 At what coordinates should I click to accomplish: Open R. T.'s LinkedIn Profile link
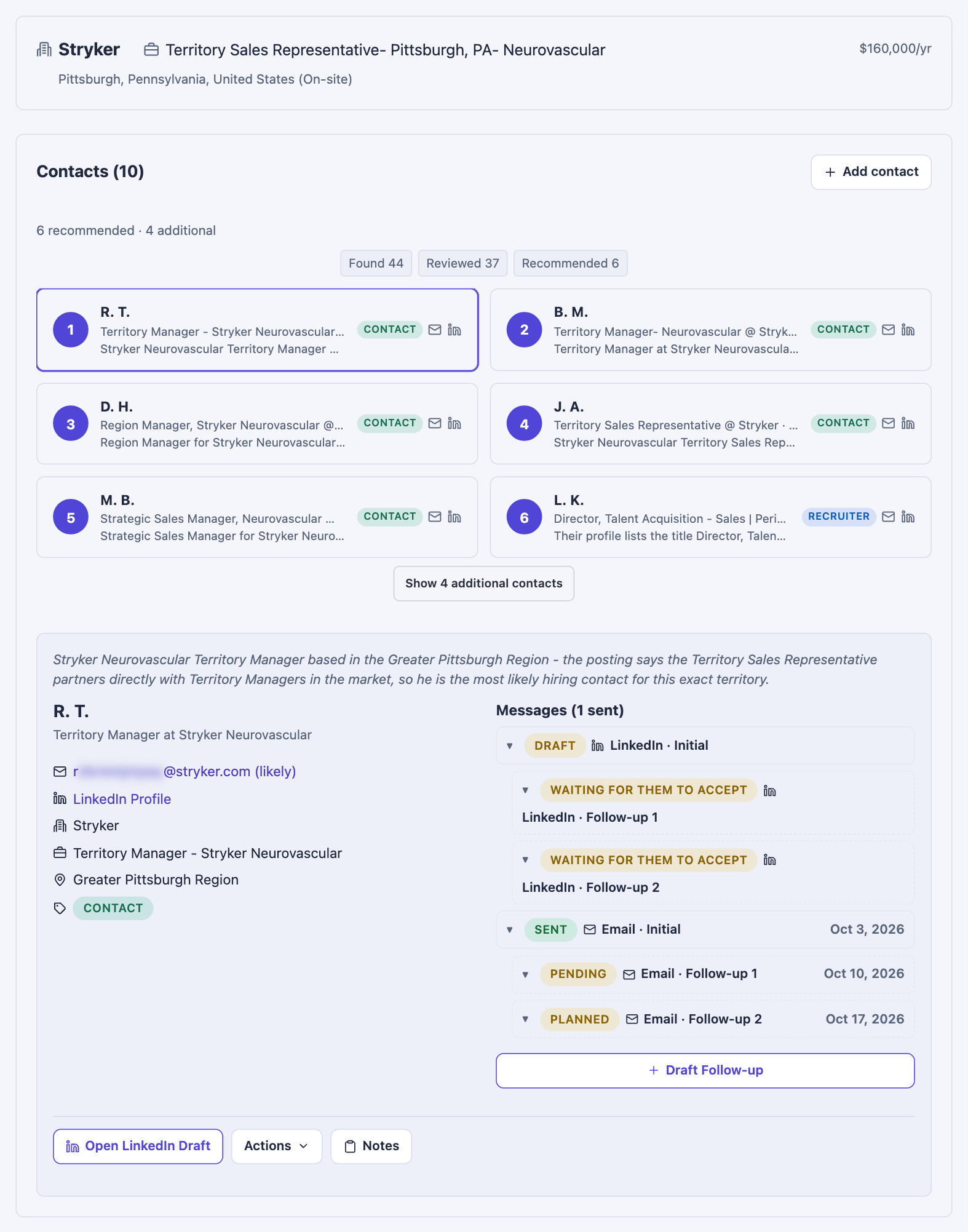click(122, 799)
